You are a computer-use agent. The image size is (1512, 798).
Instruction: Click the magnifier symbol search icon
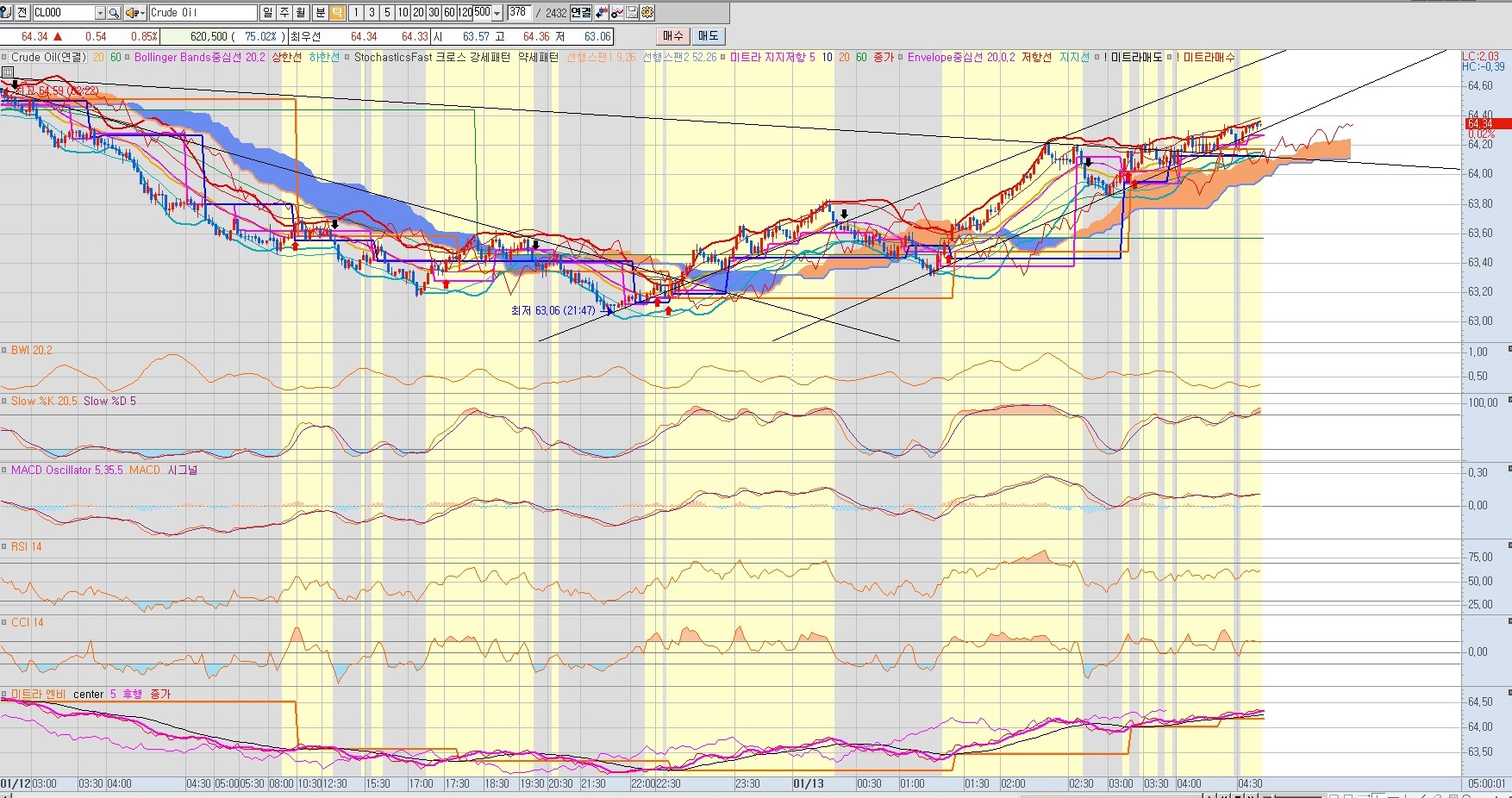coord(114,13)
